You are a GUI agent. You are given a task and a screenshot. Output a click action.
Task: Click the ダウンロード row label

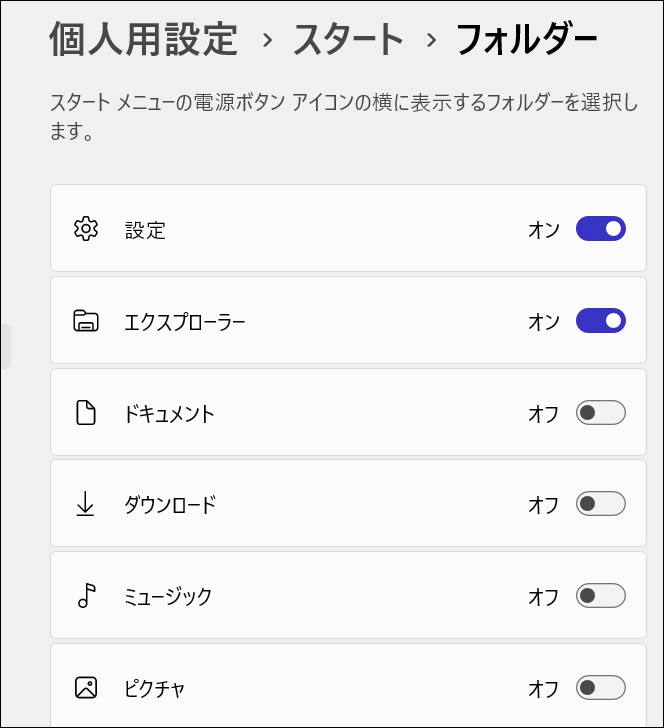(x=169, y=506)
